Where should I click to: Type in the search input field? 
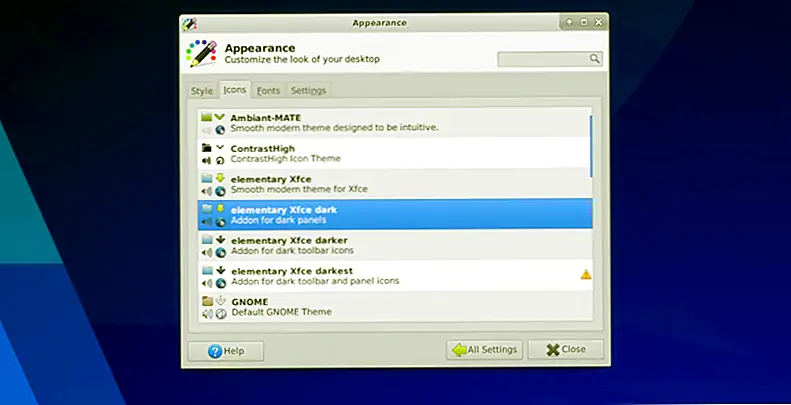click(x=543, y=59)
